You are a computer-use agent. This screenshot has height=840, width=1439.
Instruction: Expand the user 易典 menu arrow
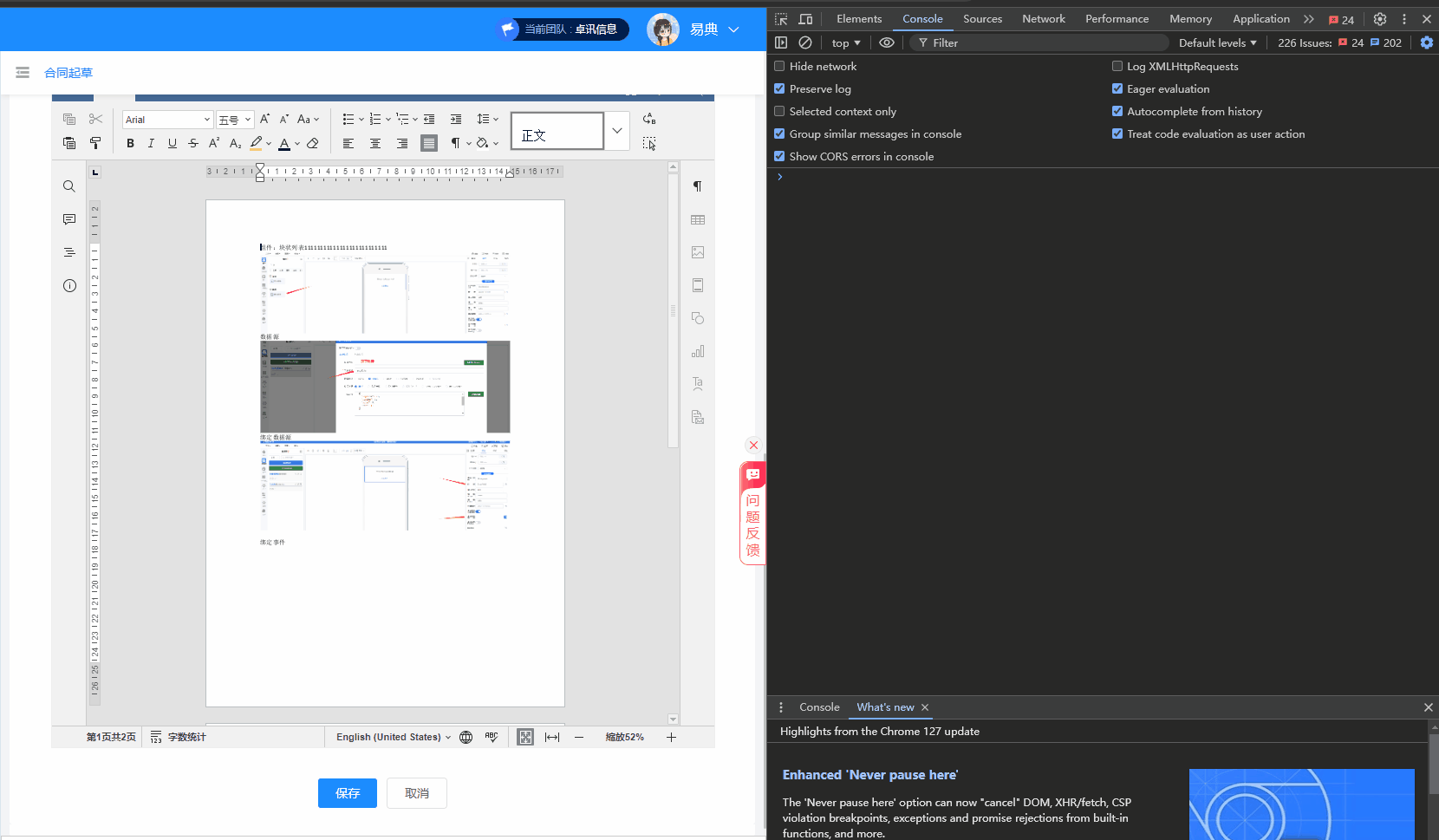coord(733,29)
